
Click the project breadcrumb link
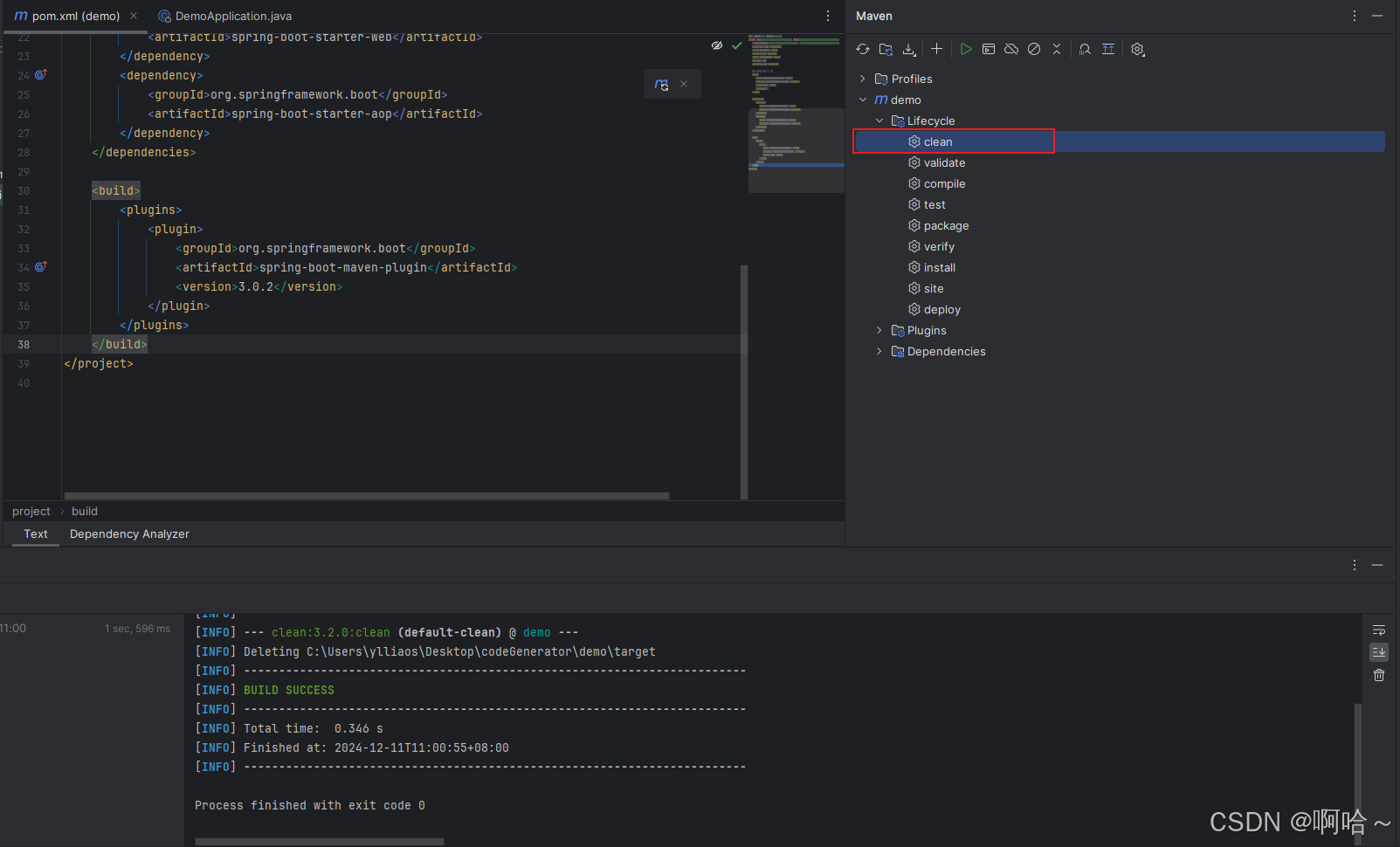tap(31, 511)
